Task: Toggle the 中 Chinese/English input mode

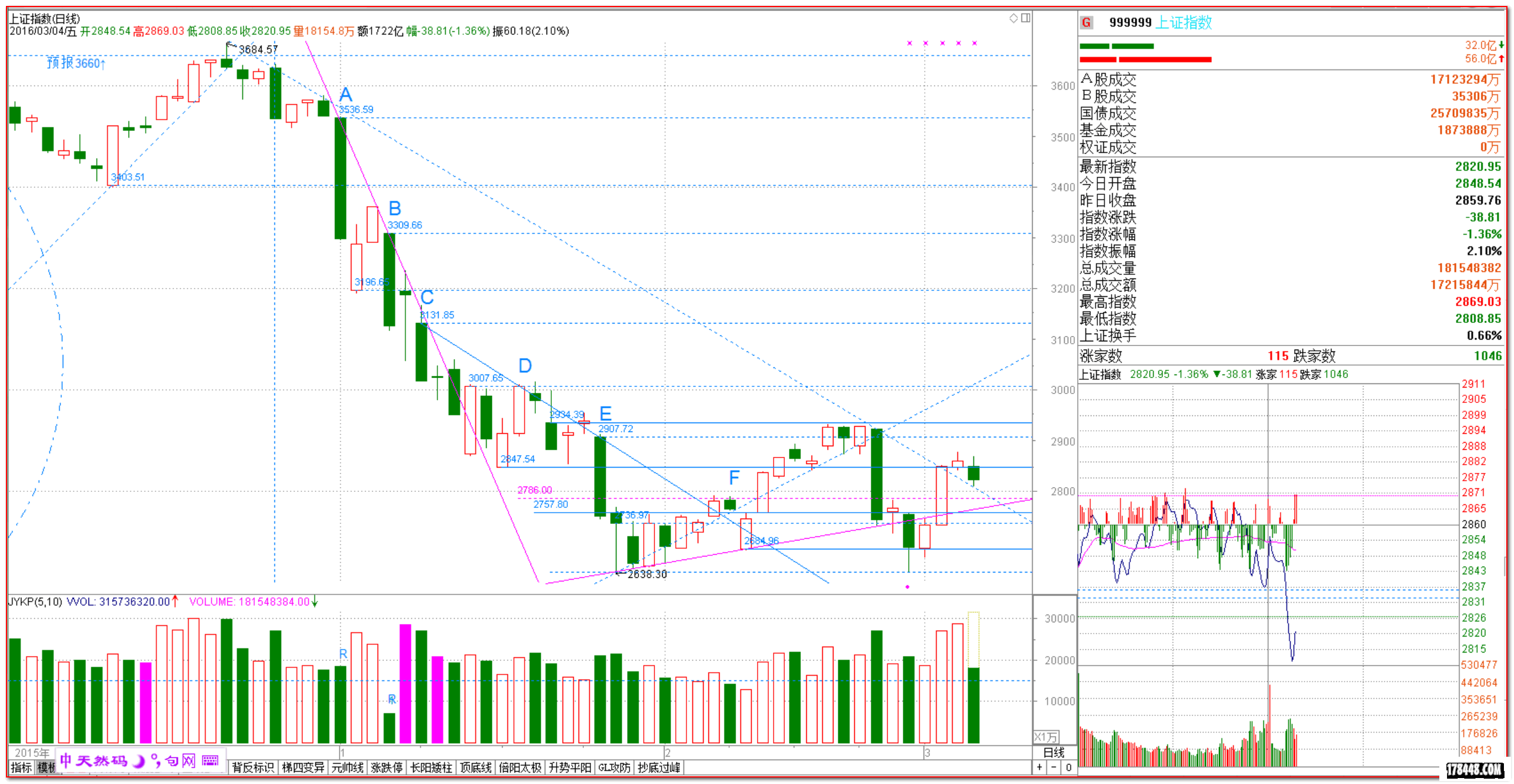Action: tap(65, 760)
